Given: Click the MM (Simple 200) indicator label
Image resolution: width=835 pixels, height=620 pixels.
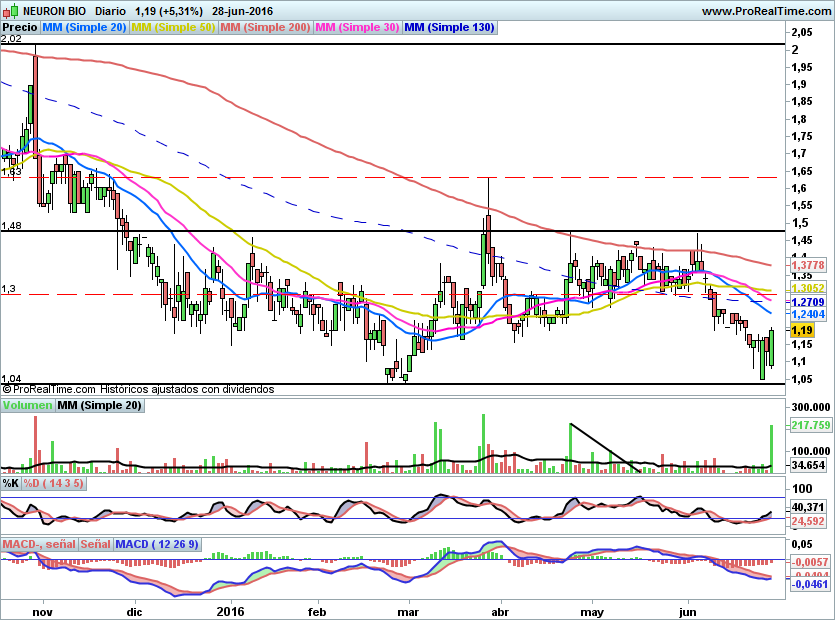Looking at the screenshot, I should coord(265,28).
